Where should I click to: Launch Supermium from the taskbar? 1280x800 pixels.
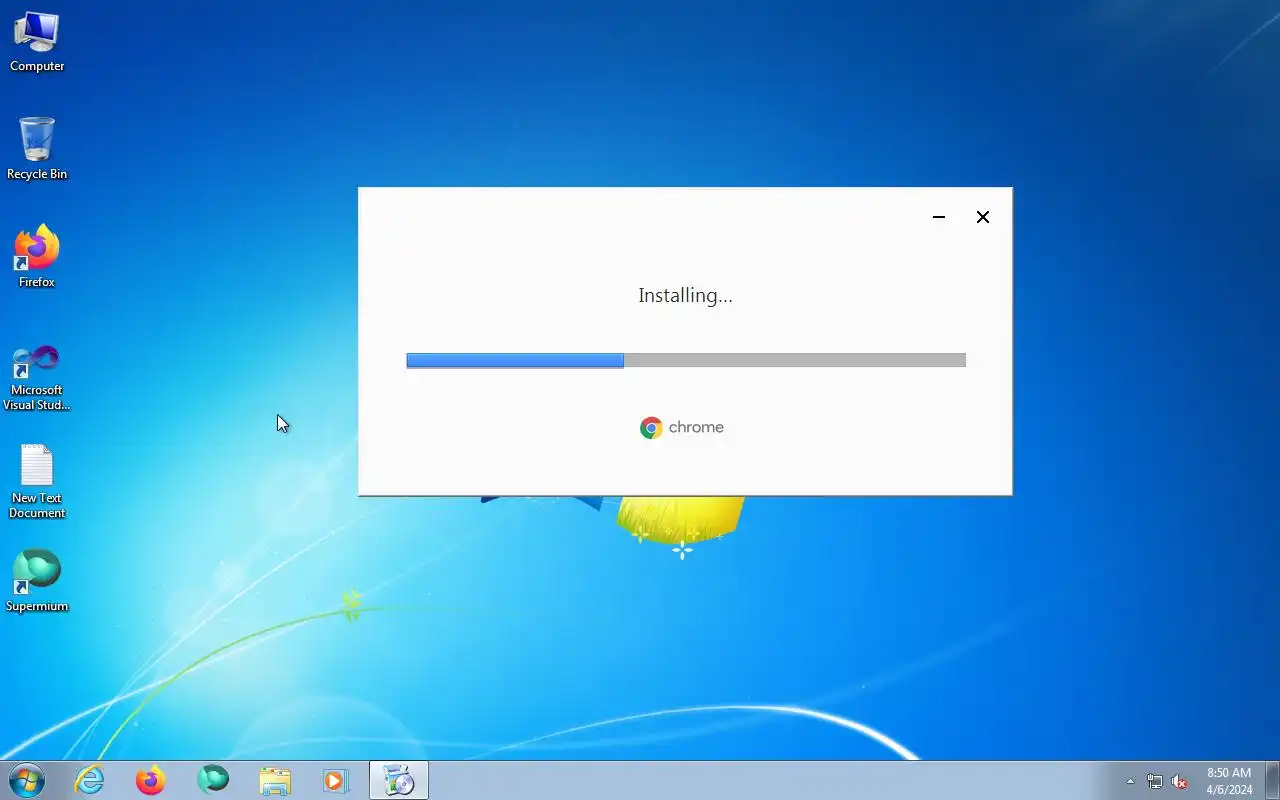213,780
